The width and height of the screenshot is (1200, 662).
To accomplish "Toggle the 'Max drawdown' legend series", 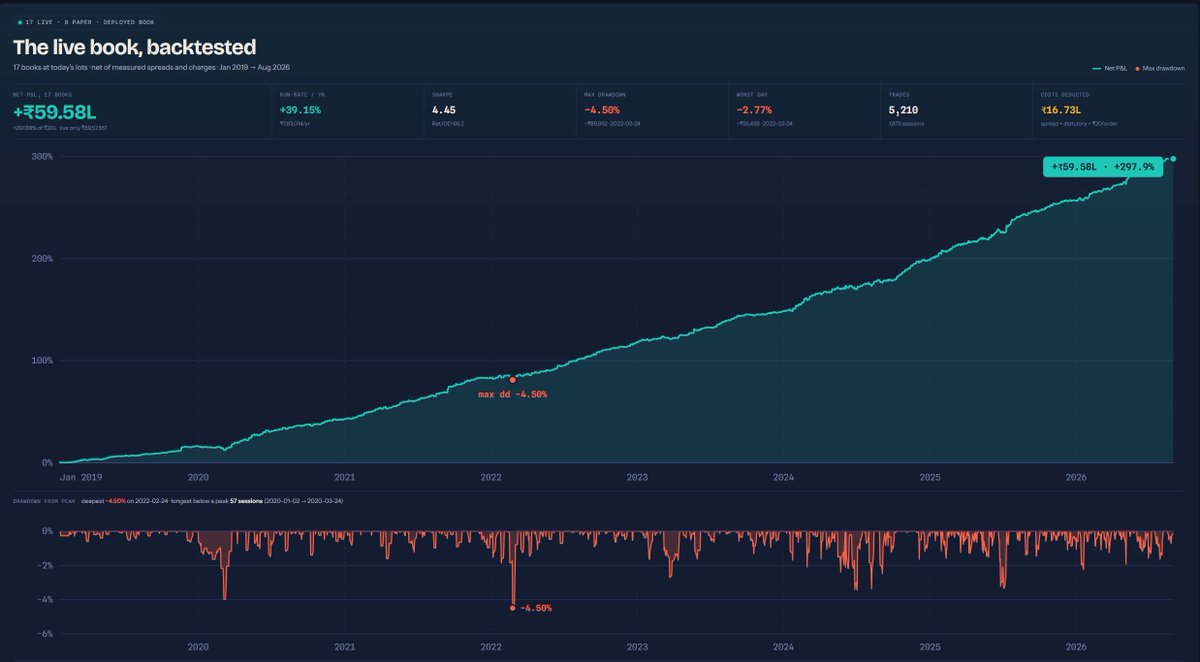I will pyautogui.click(x=1161, y=68).
